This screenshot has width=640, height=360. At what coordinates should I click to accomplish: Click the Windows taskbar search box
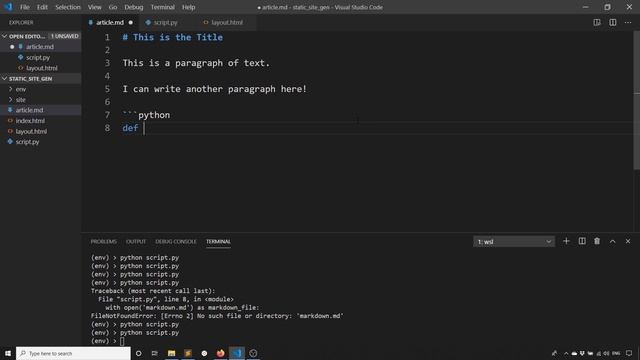pos(73,353)
